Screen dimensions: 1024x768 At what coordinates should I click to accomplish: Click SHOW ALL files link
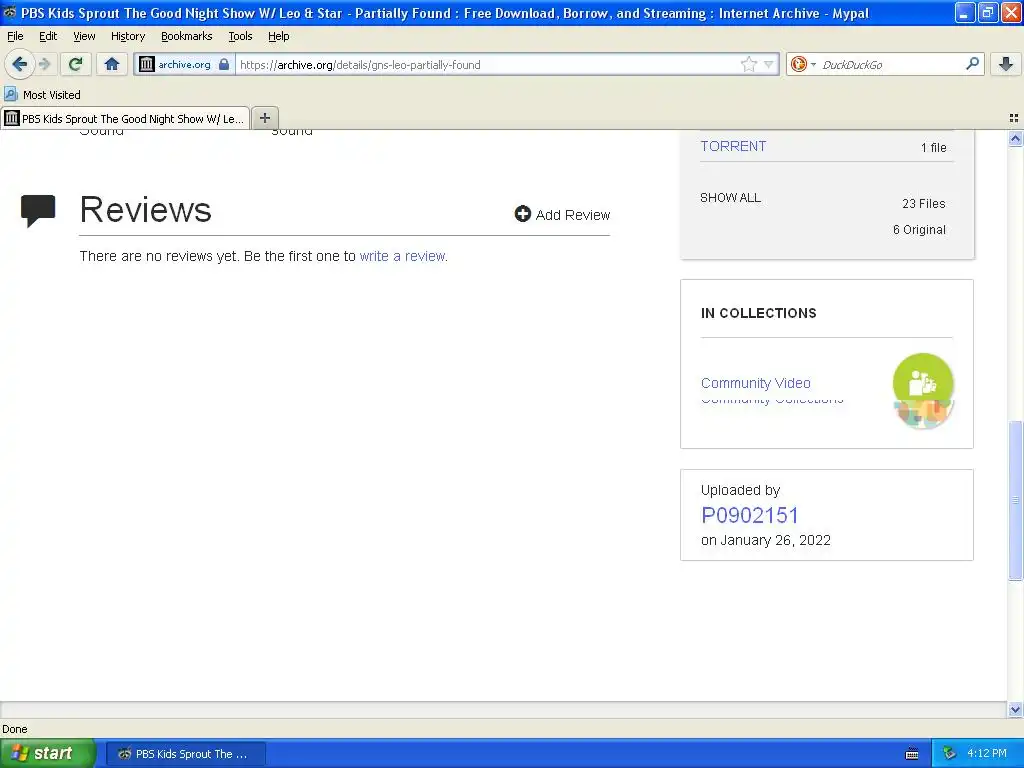730,198
